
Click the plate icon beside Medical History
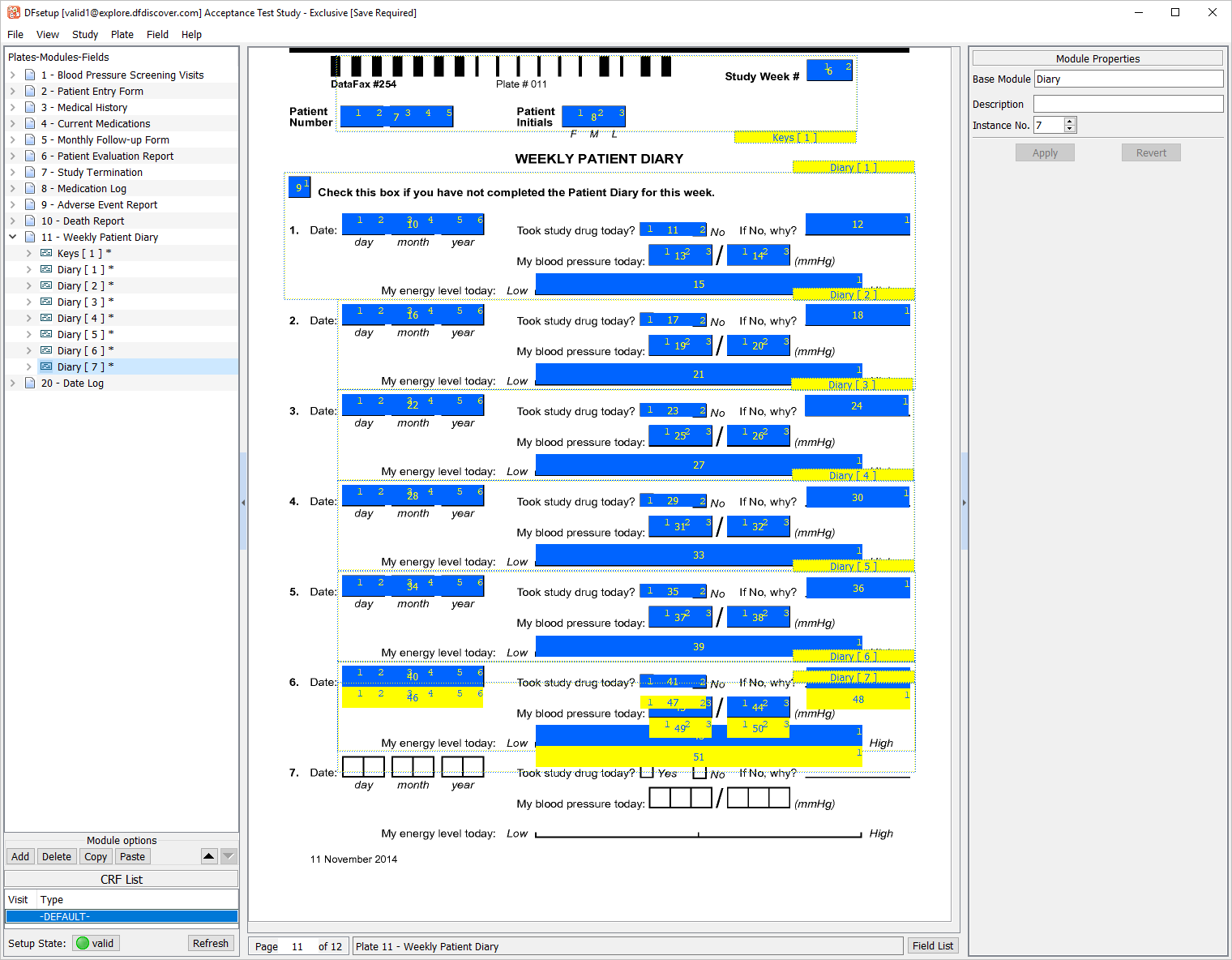[30, 107]
